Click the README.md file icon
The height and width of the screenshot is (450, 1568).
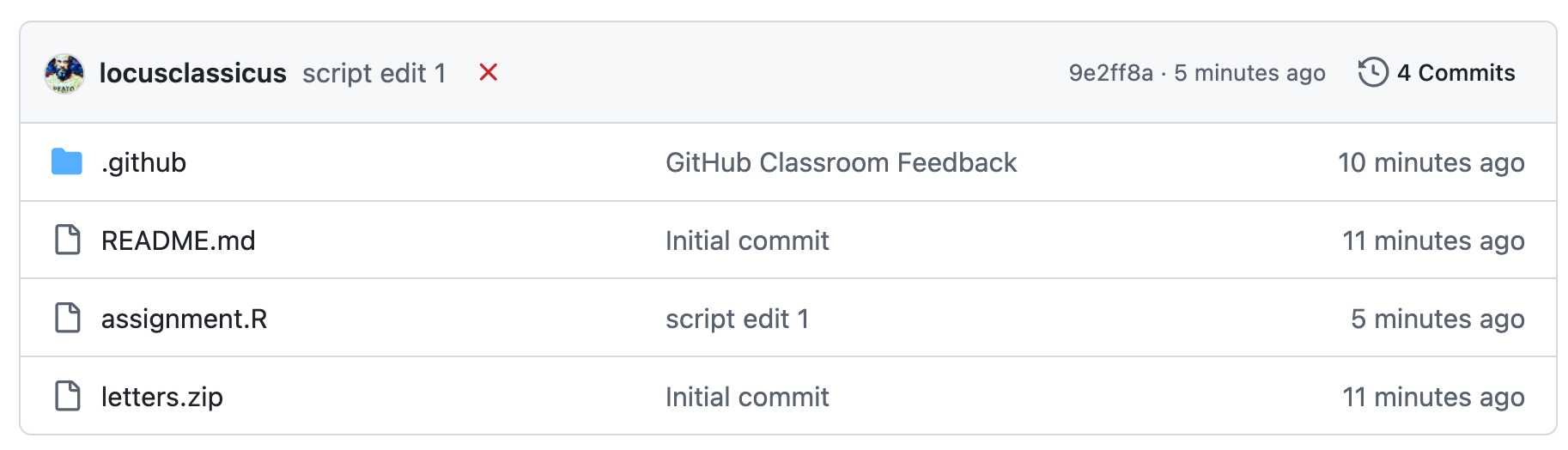point(68,240)
